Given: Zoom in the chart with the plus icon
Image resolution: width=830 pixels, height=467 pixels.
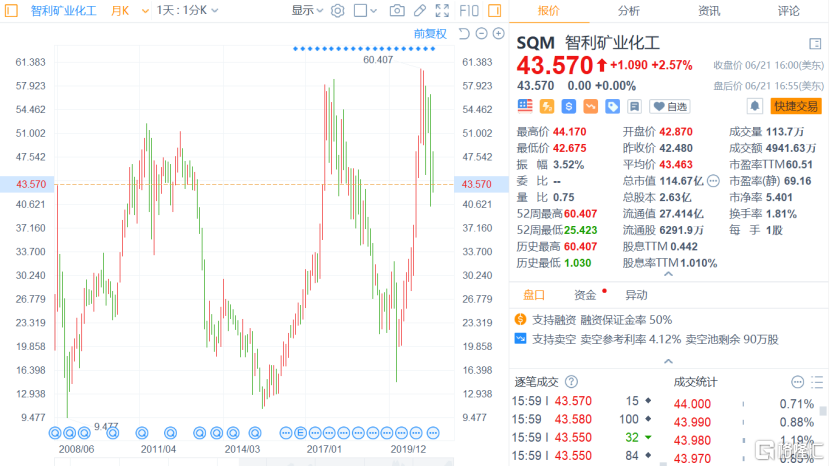Looking at the screenshot, I should click(x=498, y=33).
